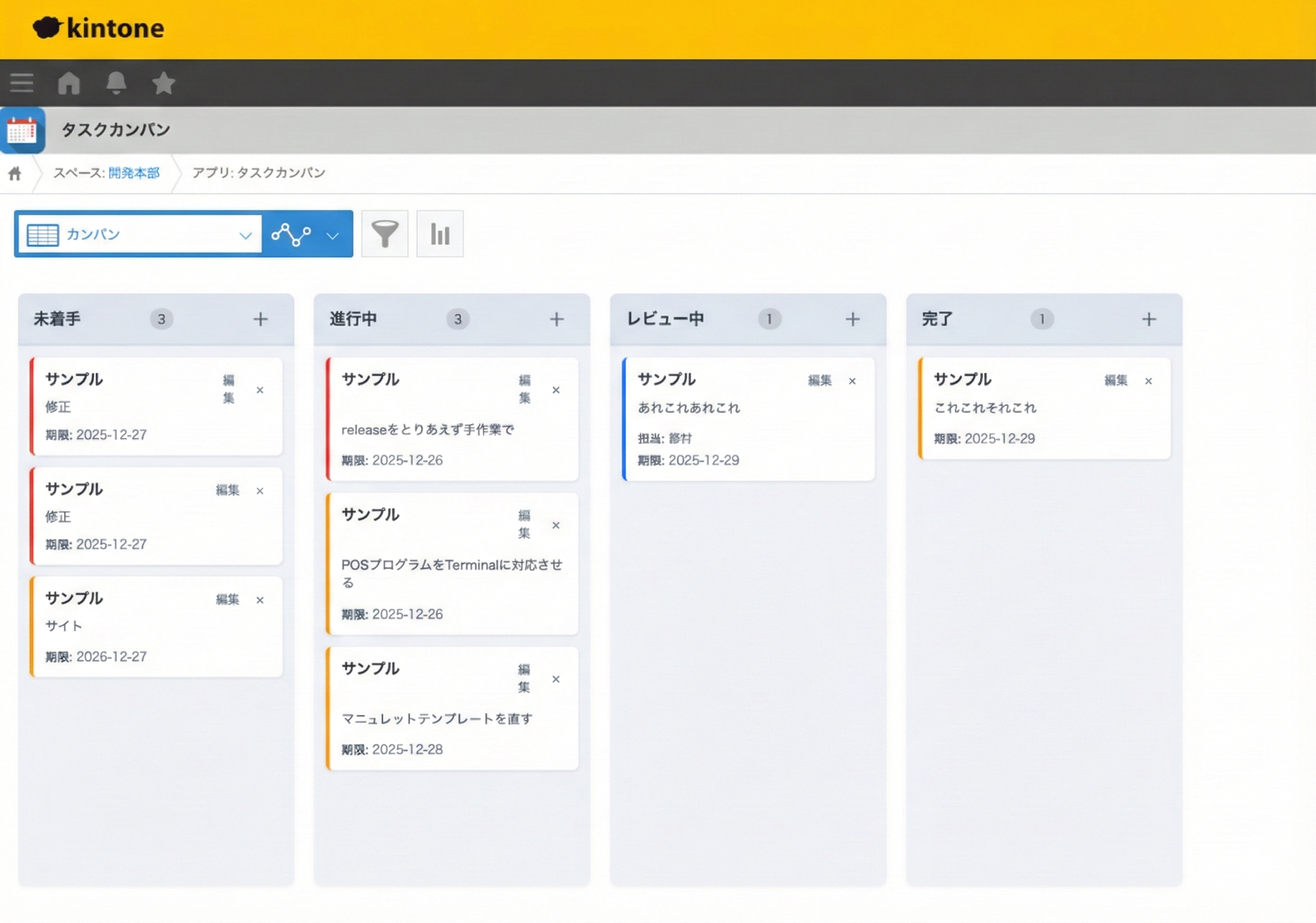Edit the サイト card
Screen dimensions: 1316x923
point(227,600)
